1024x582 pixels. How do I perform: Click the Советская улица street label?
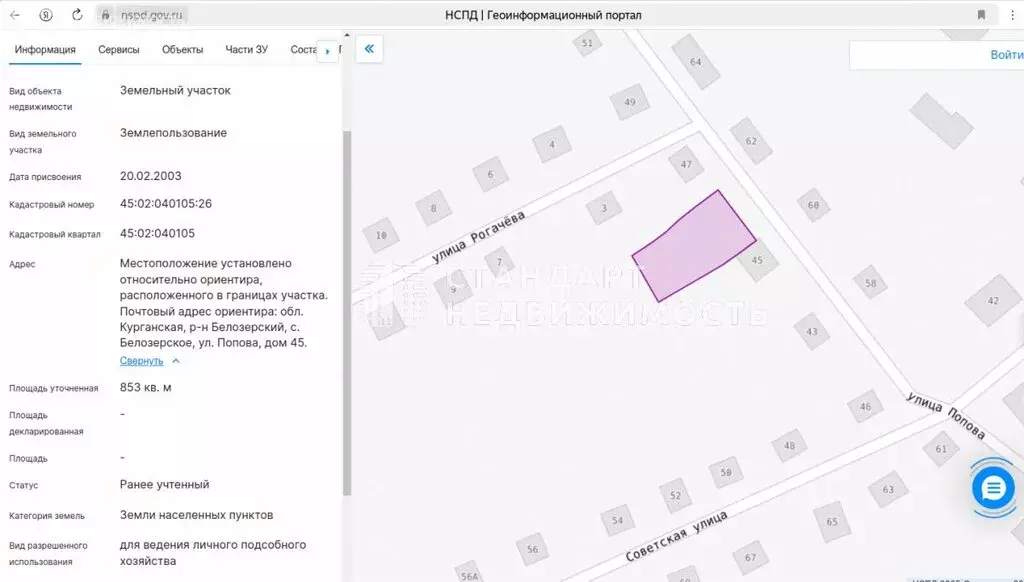click(676, 537)
